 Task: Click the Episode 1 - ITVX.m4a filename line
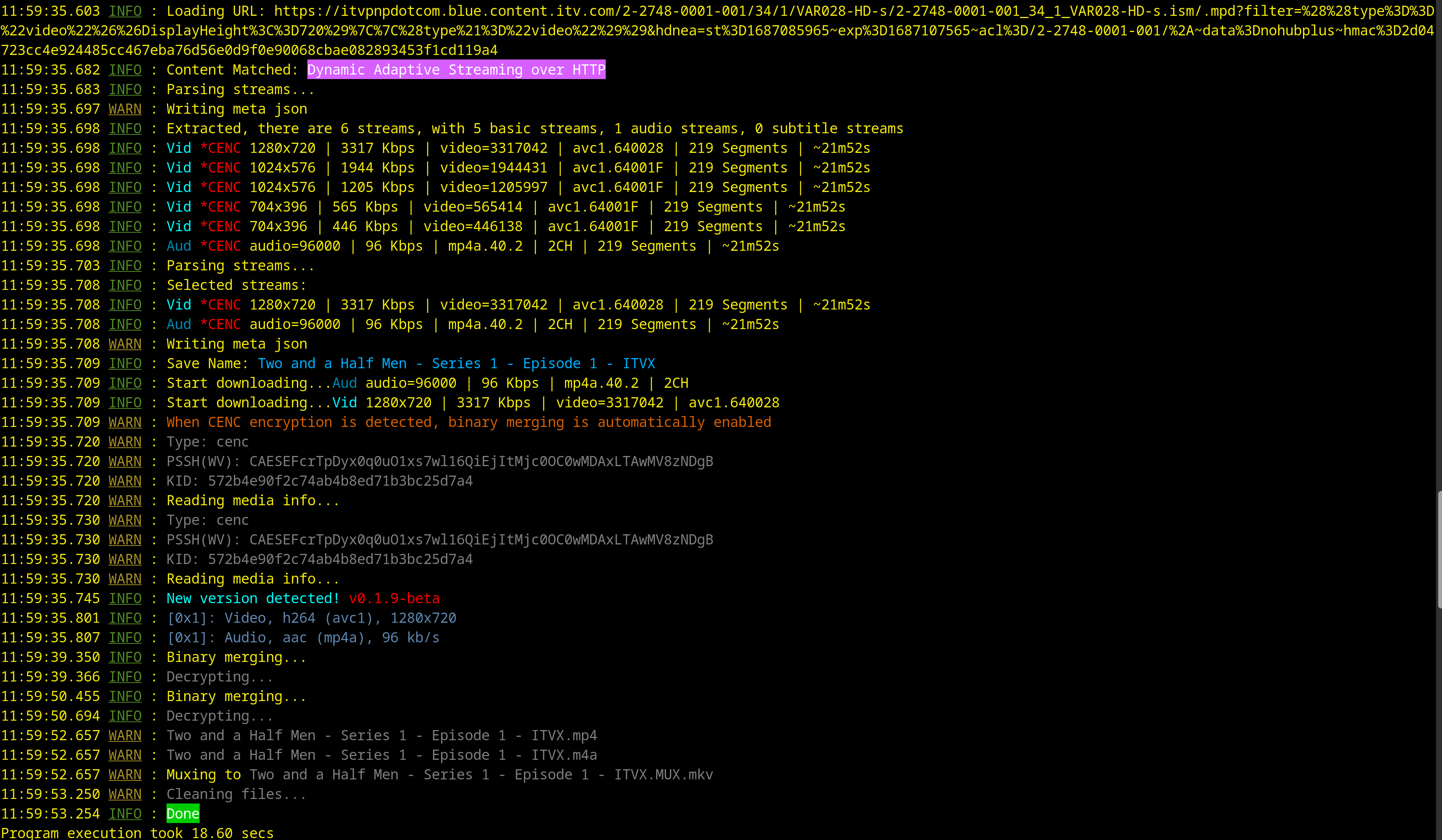click(x=381, y=755)
